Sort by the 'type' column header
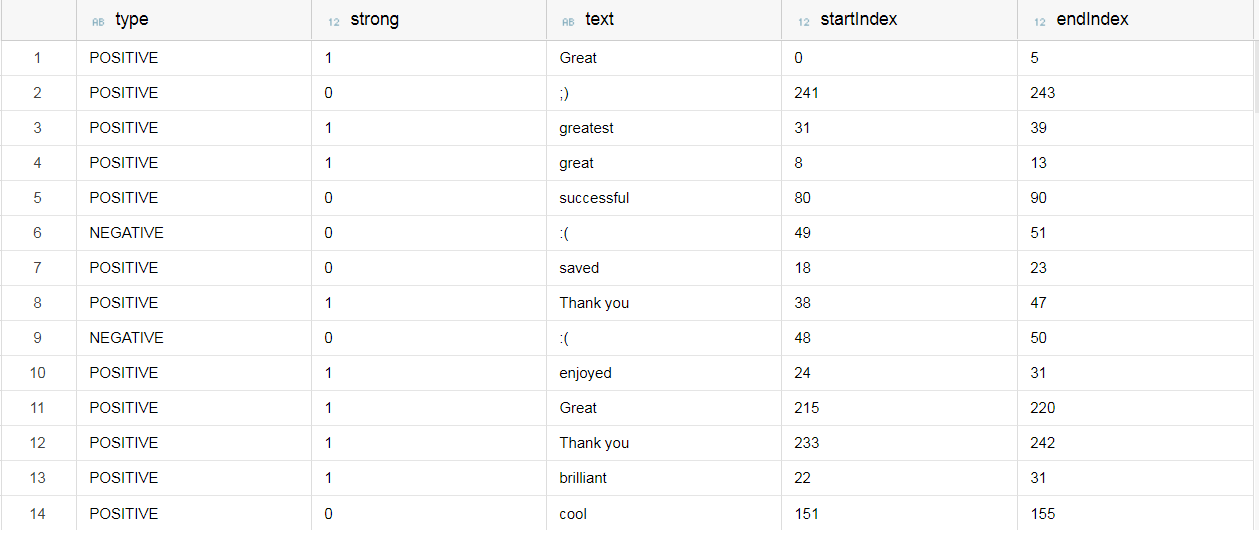The height and width of the screenshot is (533, 1259). pyautogui.click(x=194, y=20)
